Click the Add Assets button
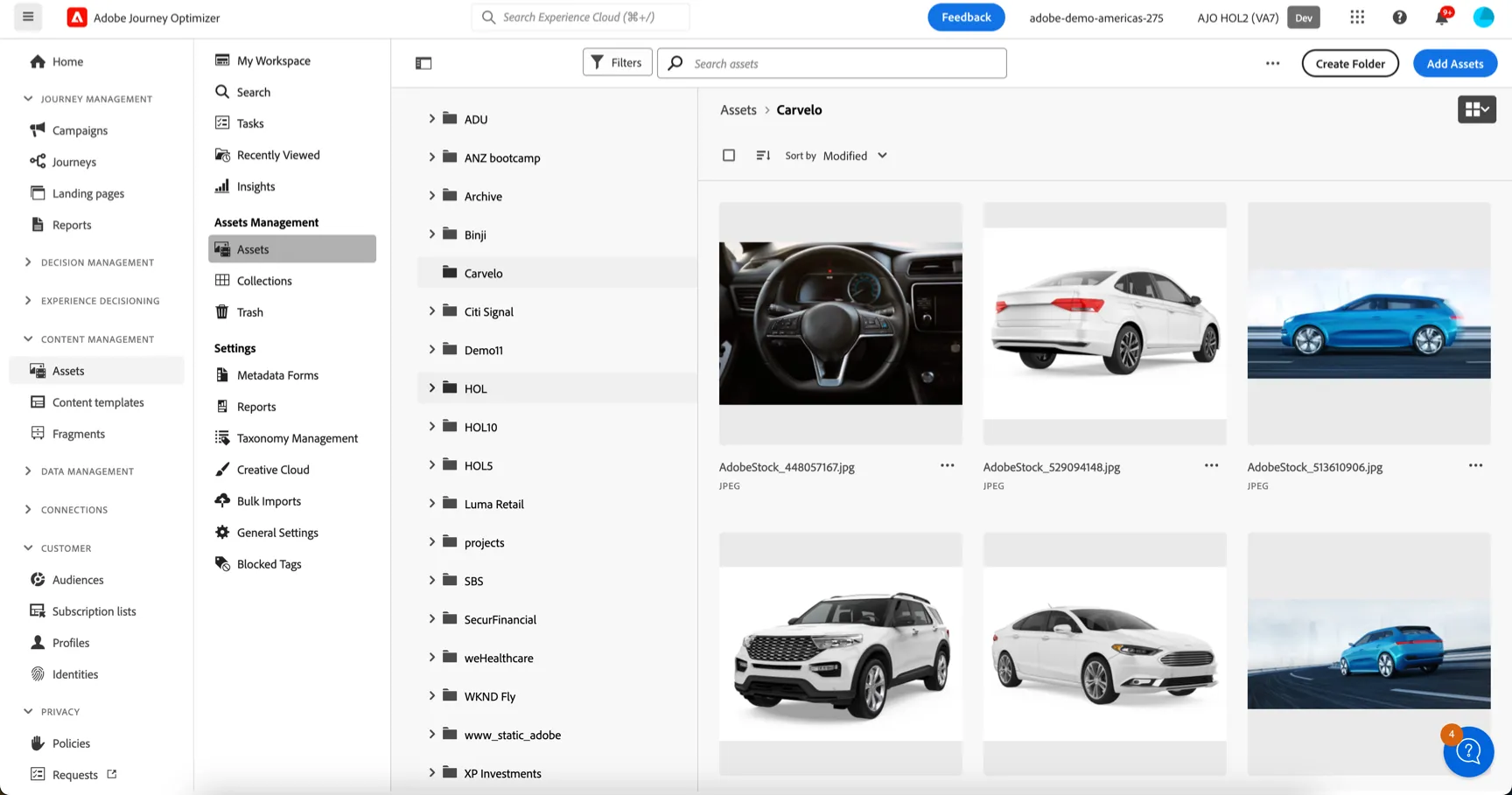The height and width of the screenshot is (795, 1512). pos(1455,63)
